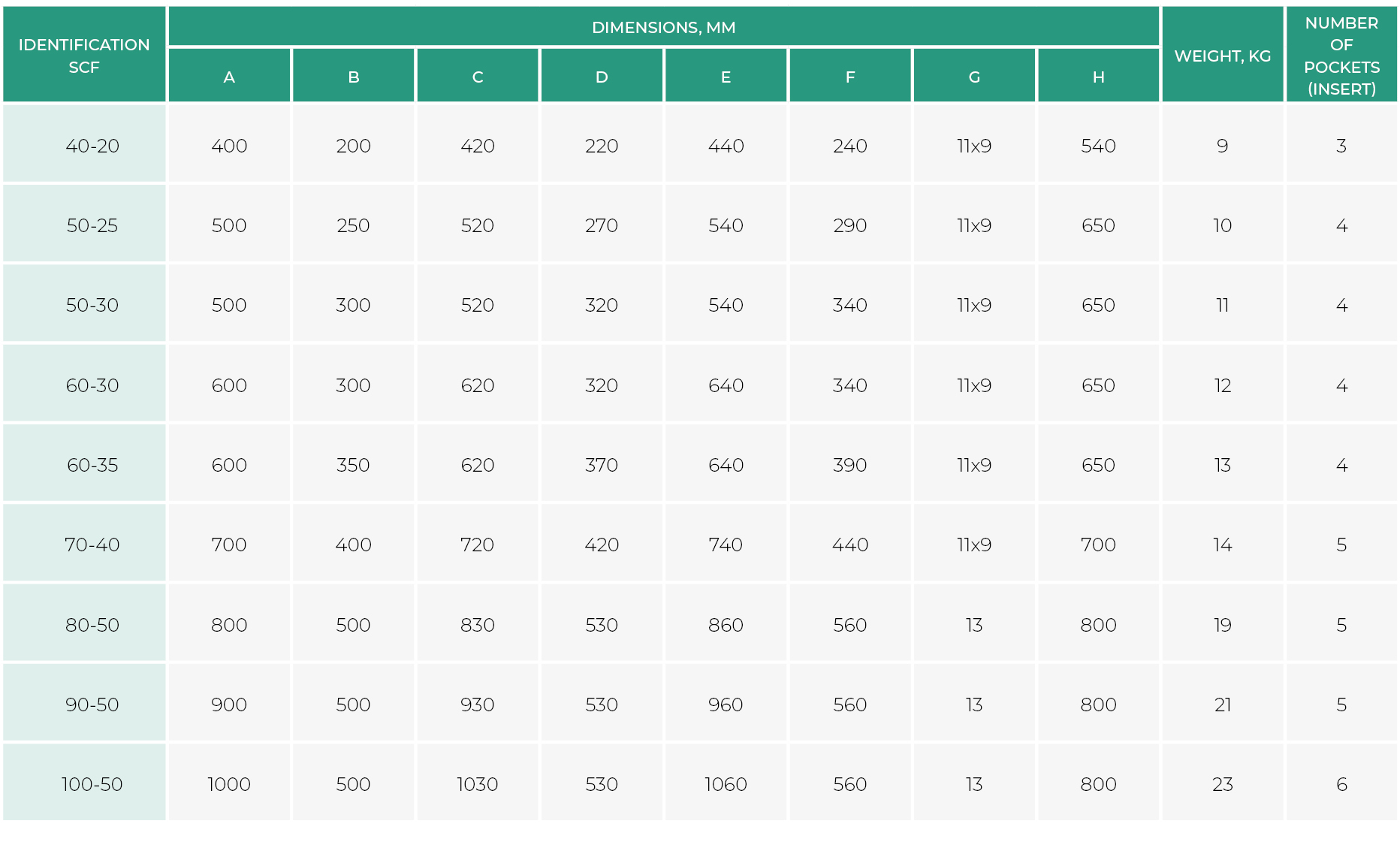Click the 1060 value in column E

click(x=726, y=784)
